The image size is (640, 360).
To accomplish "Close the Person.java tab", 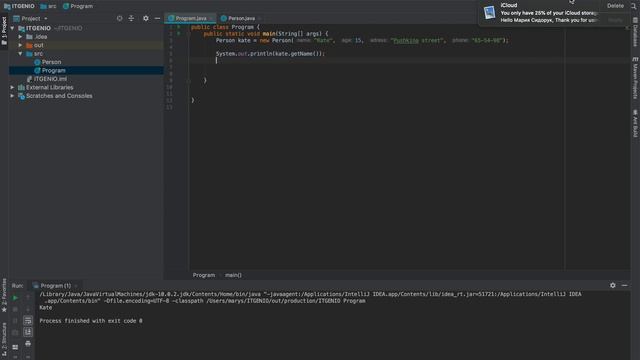I will click(260, 18).
